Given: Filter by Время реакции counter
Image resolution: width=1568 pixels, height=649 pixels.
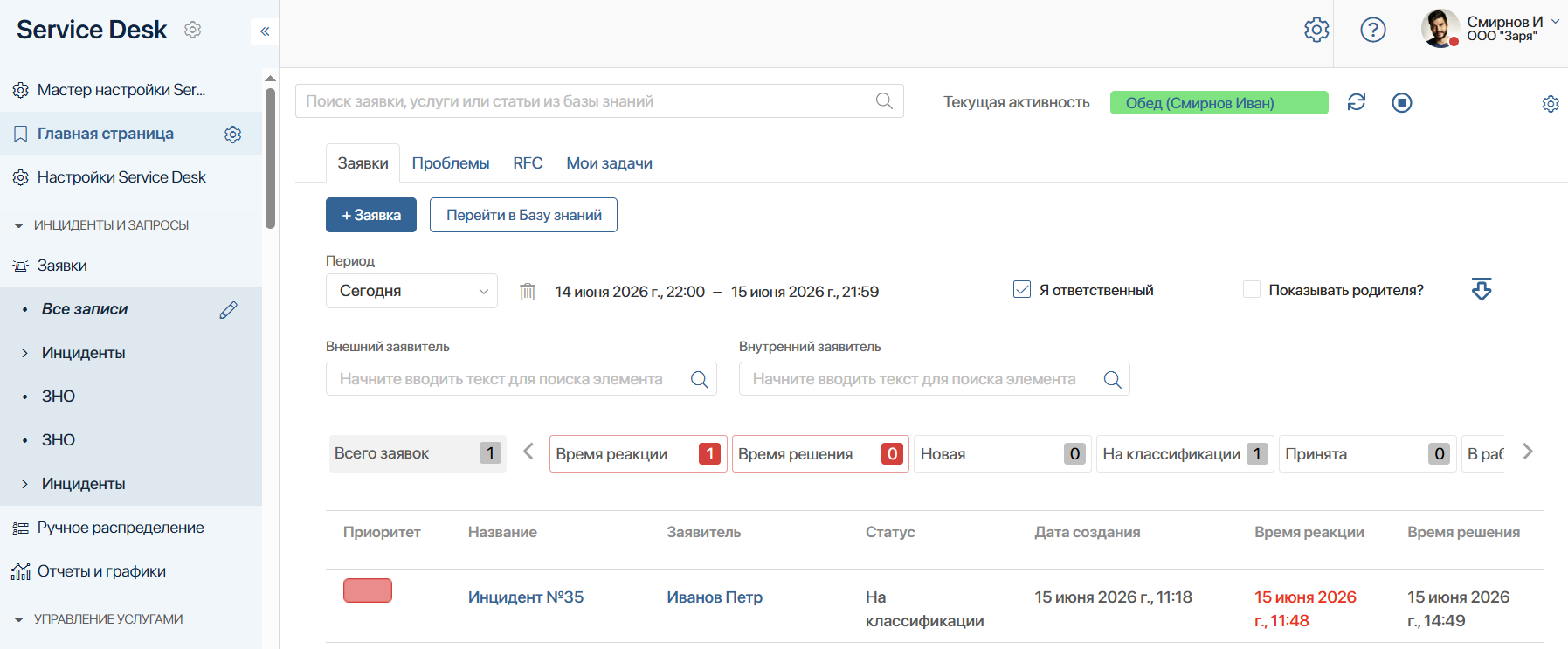Looking at the screenshot, I should tap(638, 454).
